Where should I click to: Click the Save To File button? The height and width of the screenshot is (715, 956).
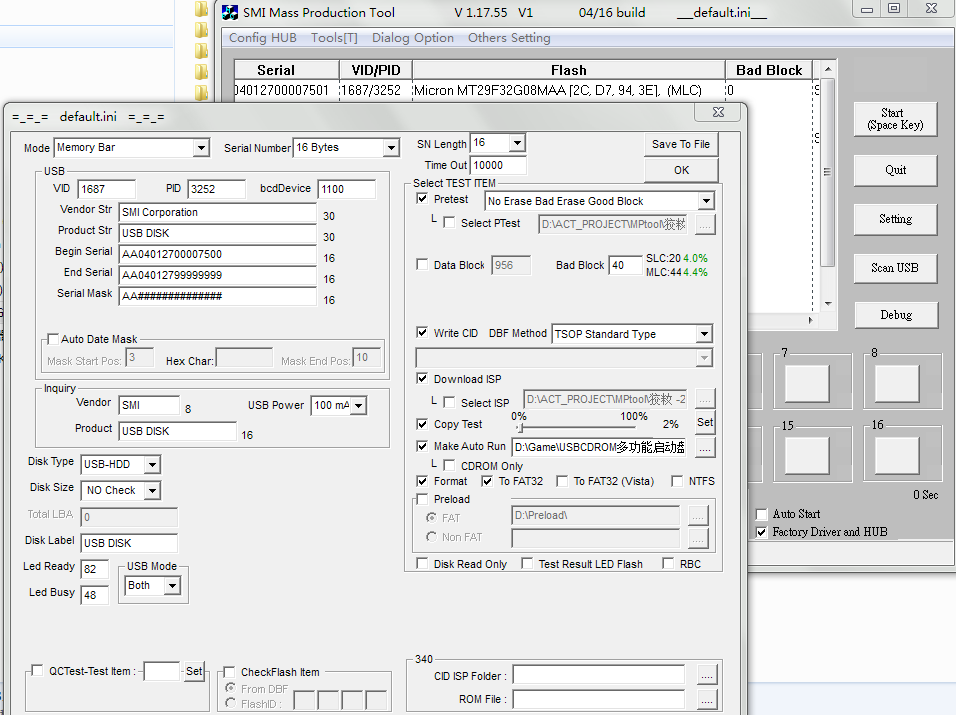(680, 144)
